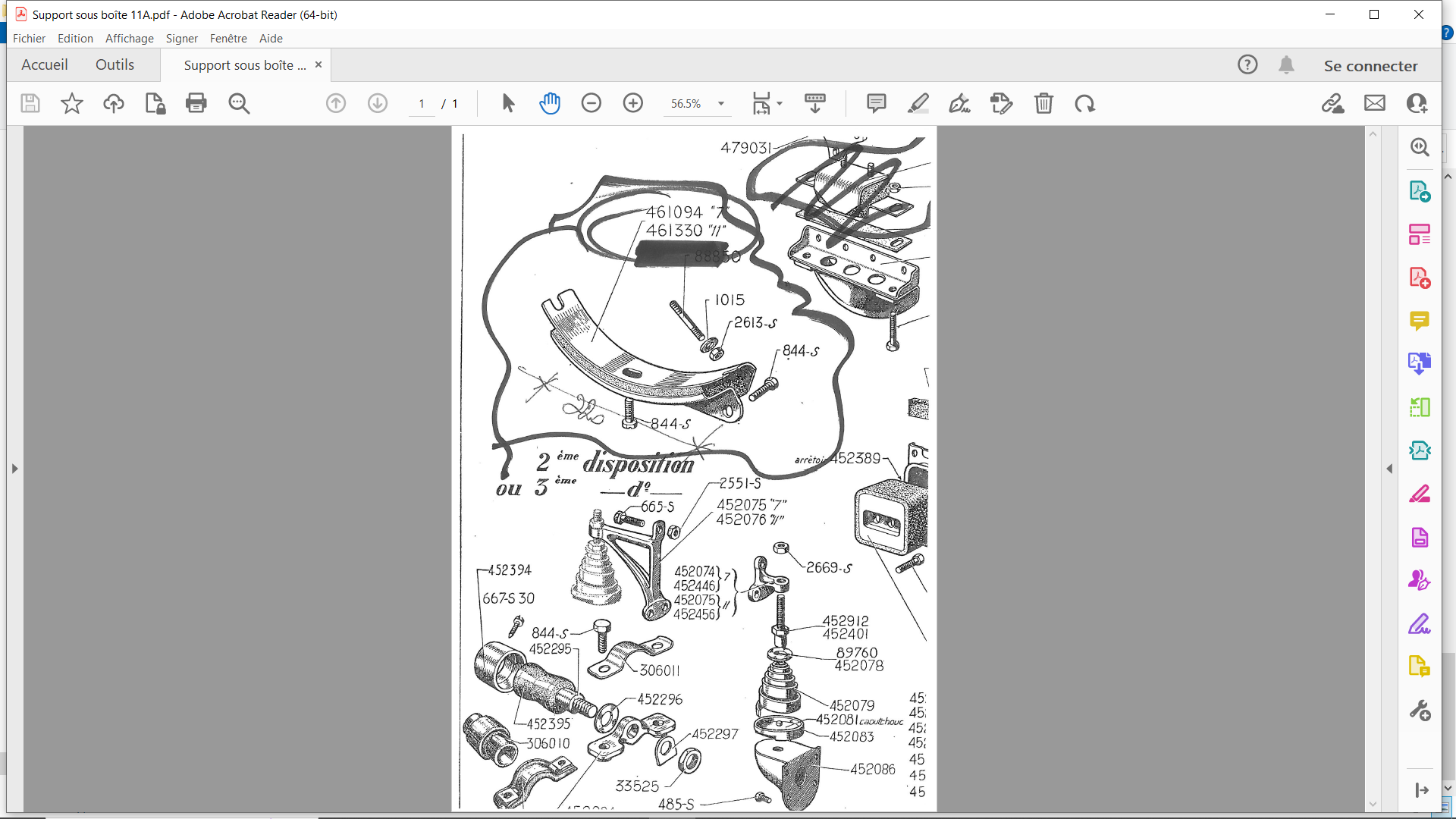Open zoom level 56.5% dropdown

tap(721, 104)
